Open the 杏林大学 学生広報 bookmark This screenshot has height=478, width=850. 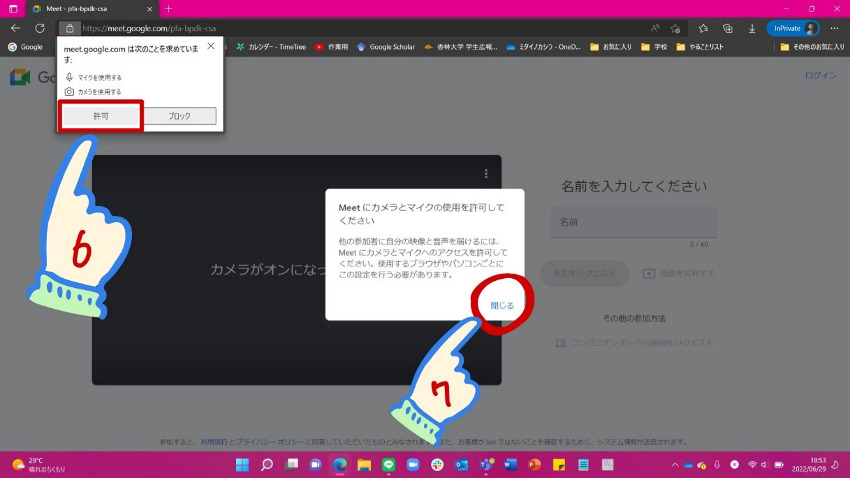pos(461,47)
